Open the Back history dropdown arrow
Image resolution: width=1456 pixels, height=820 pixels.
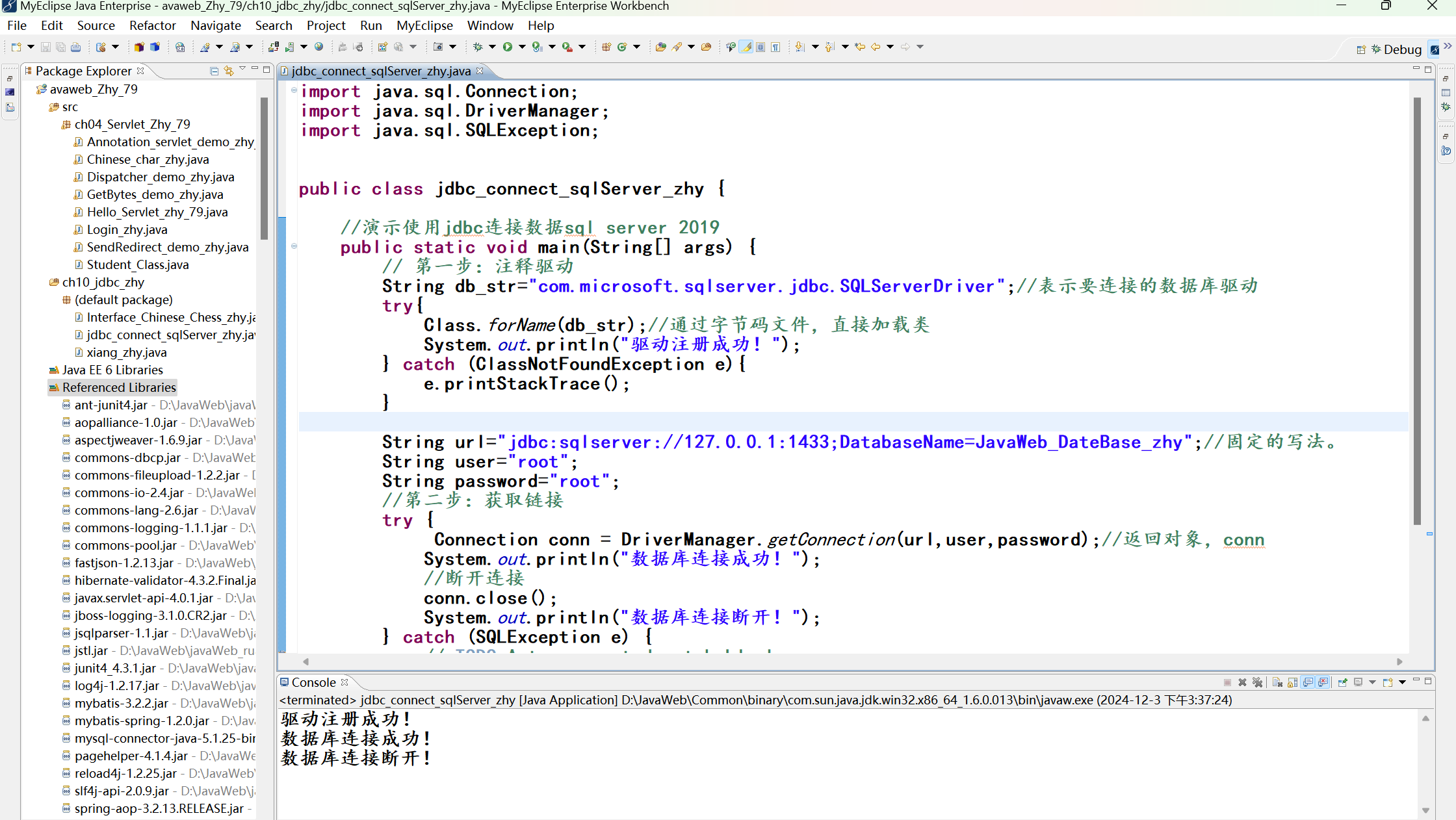tap(890, 47)
